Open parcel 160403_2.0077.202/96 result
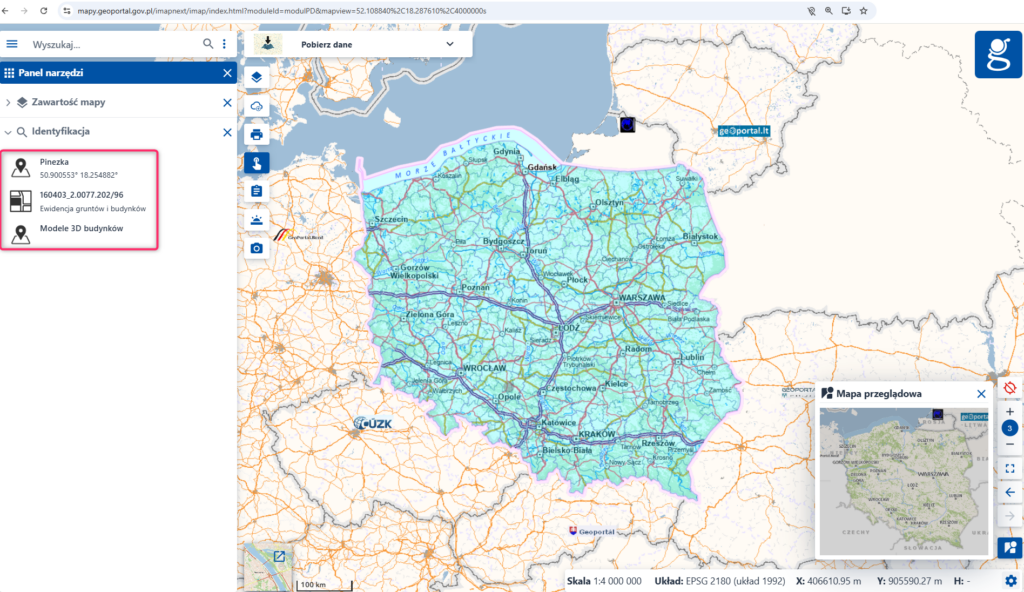The height and width of the screenshot is (592, 1024). pos(80,201)
